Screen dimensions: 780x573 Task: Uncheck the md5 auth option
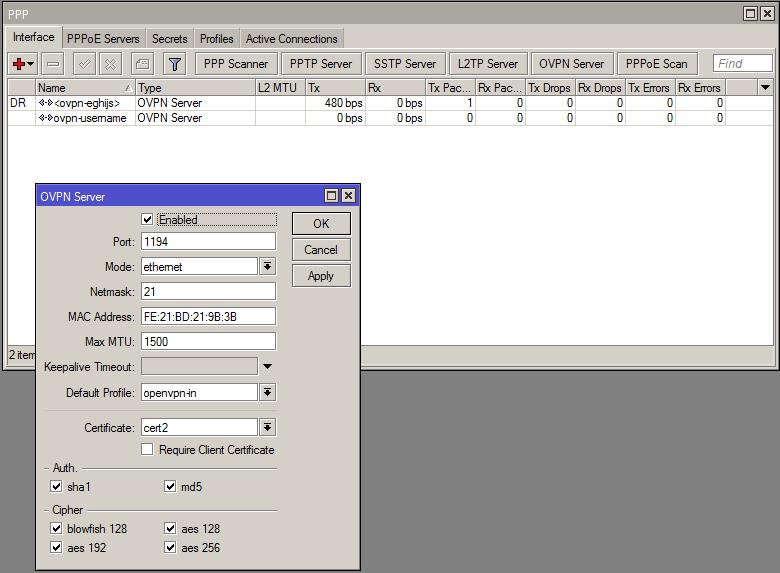(x=171, y=487)
